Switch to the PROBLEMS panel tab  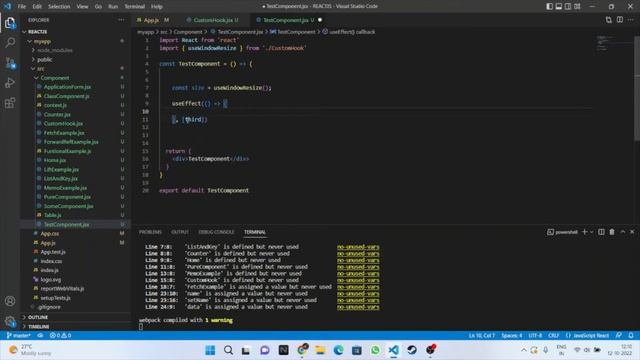150,232
